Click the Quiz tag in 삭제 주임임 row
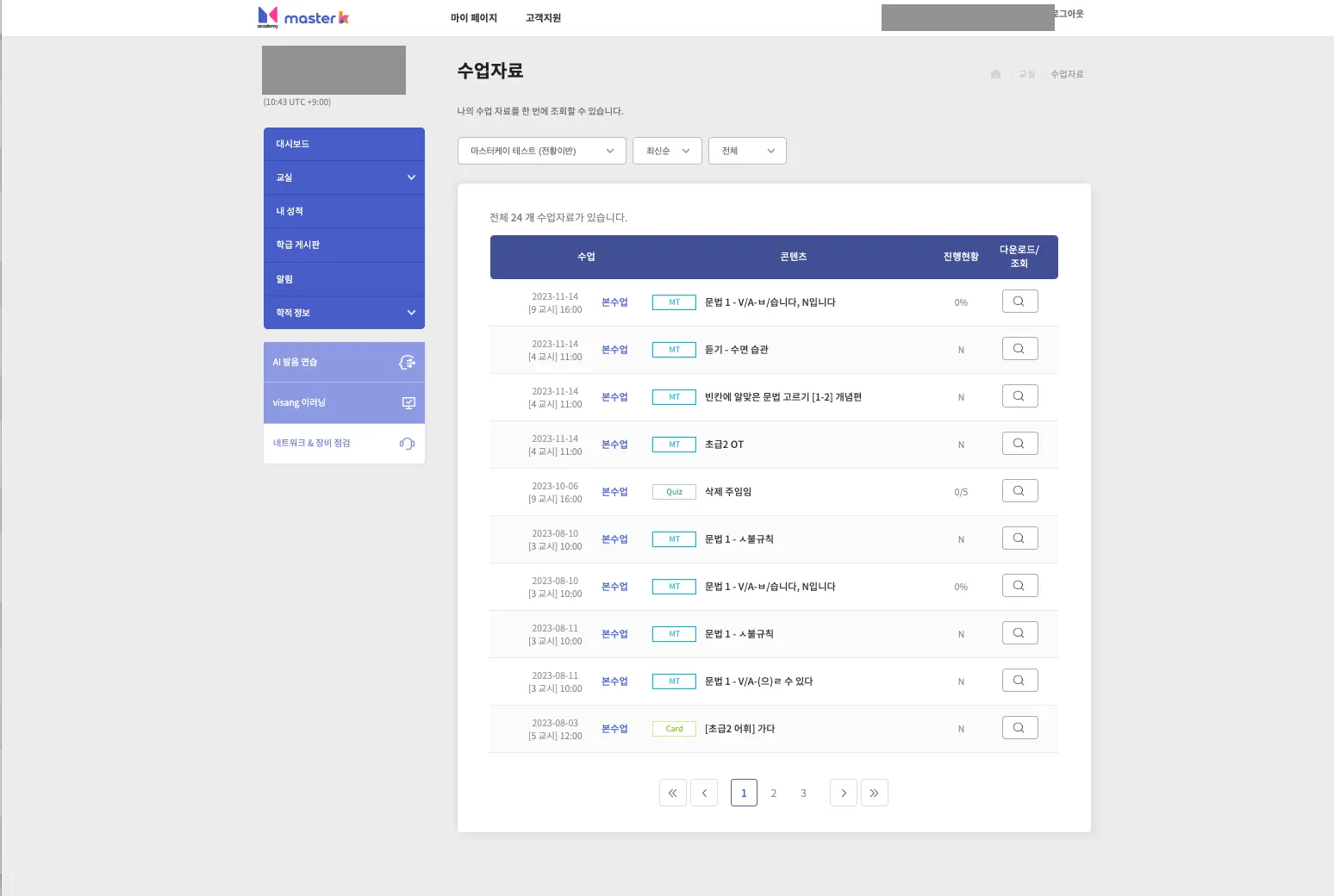The image size is (1334, 896). (x=674, y=492)
